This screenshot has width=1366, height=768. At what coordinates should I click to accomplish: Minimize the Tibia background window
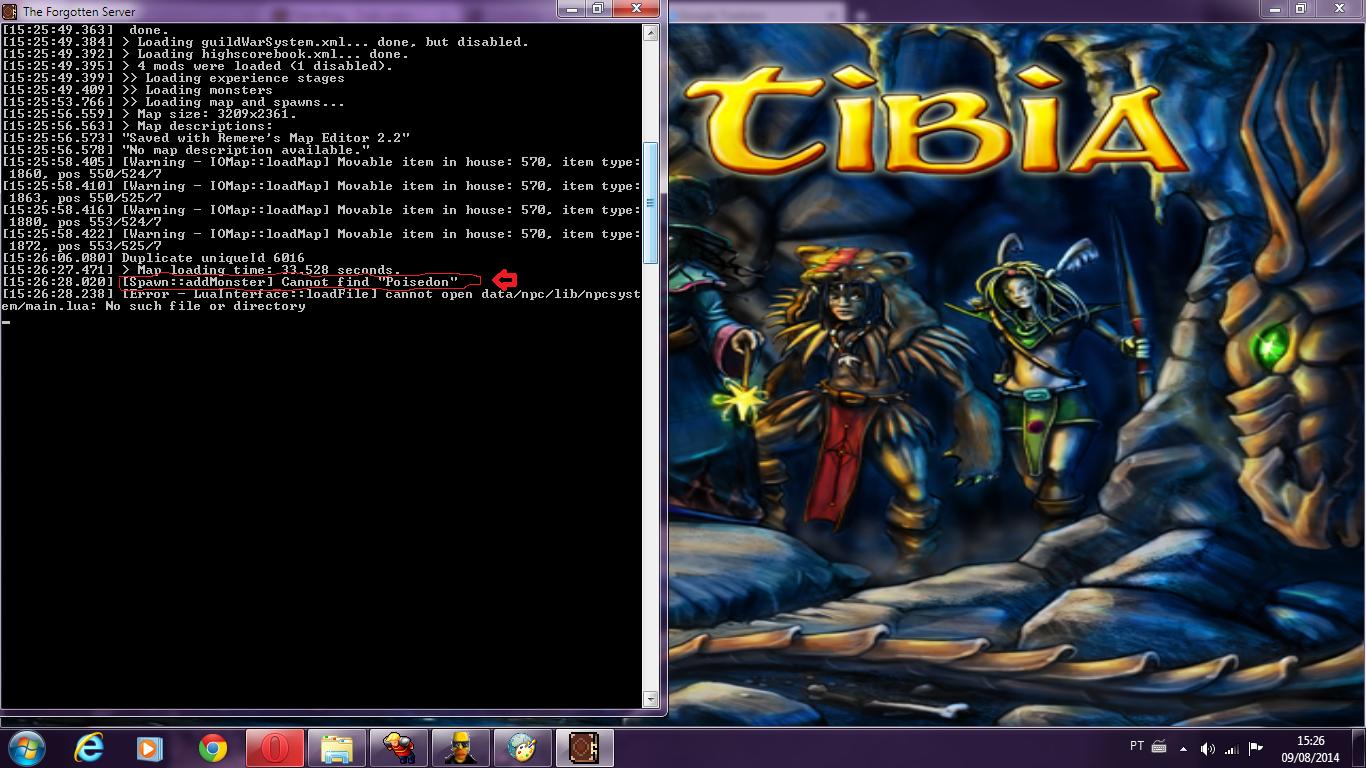tap(1276, 9)
